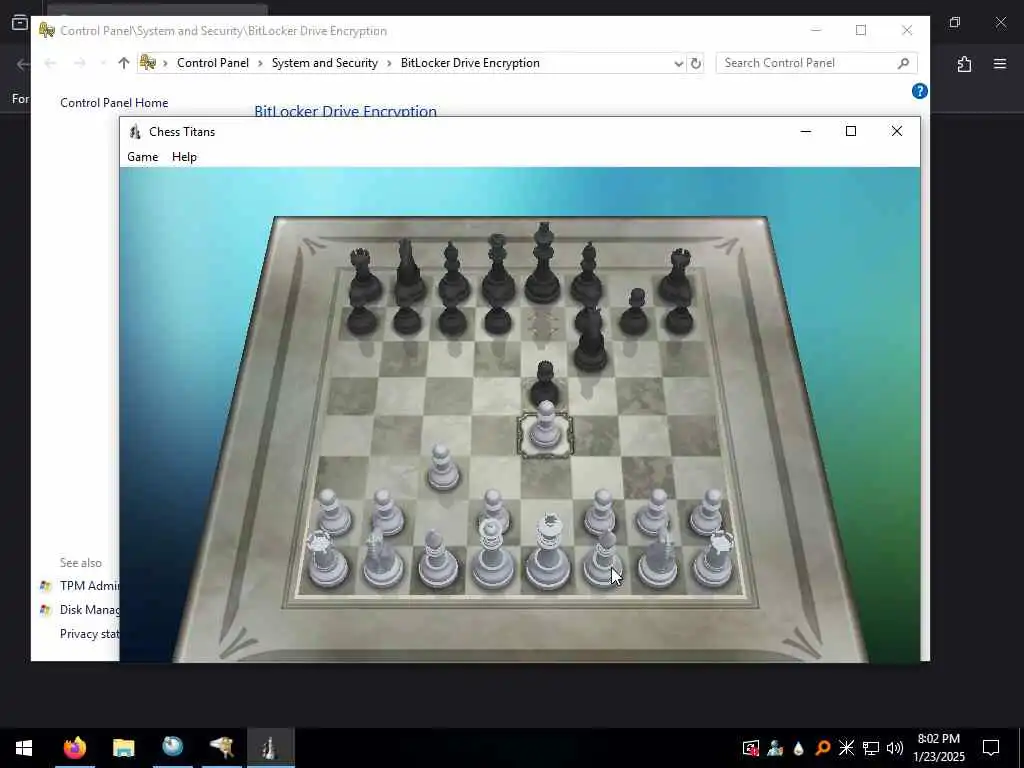This screenshot has width=1024, height=768.
Task: Click the black rook on h8
Action: (677, 277)
